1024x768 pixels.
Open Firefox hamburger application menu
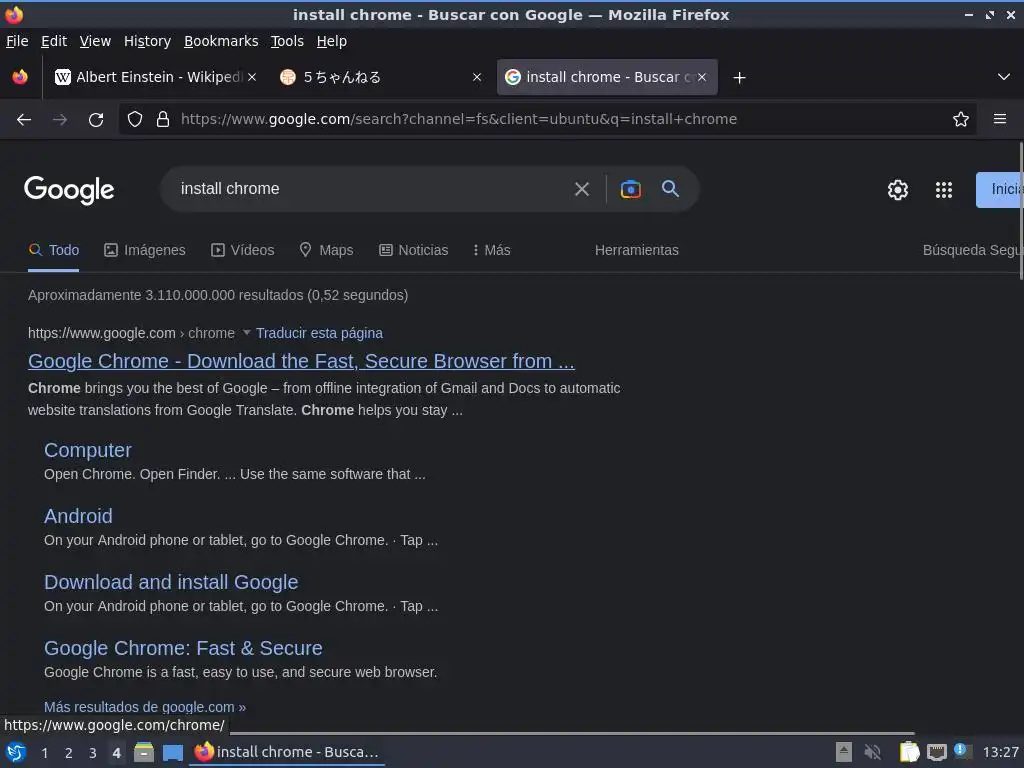click(1000, 119)
